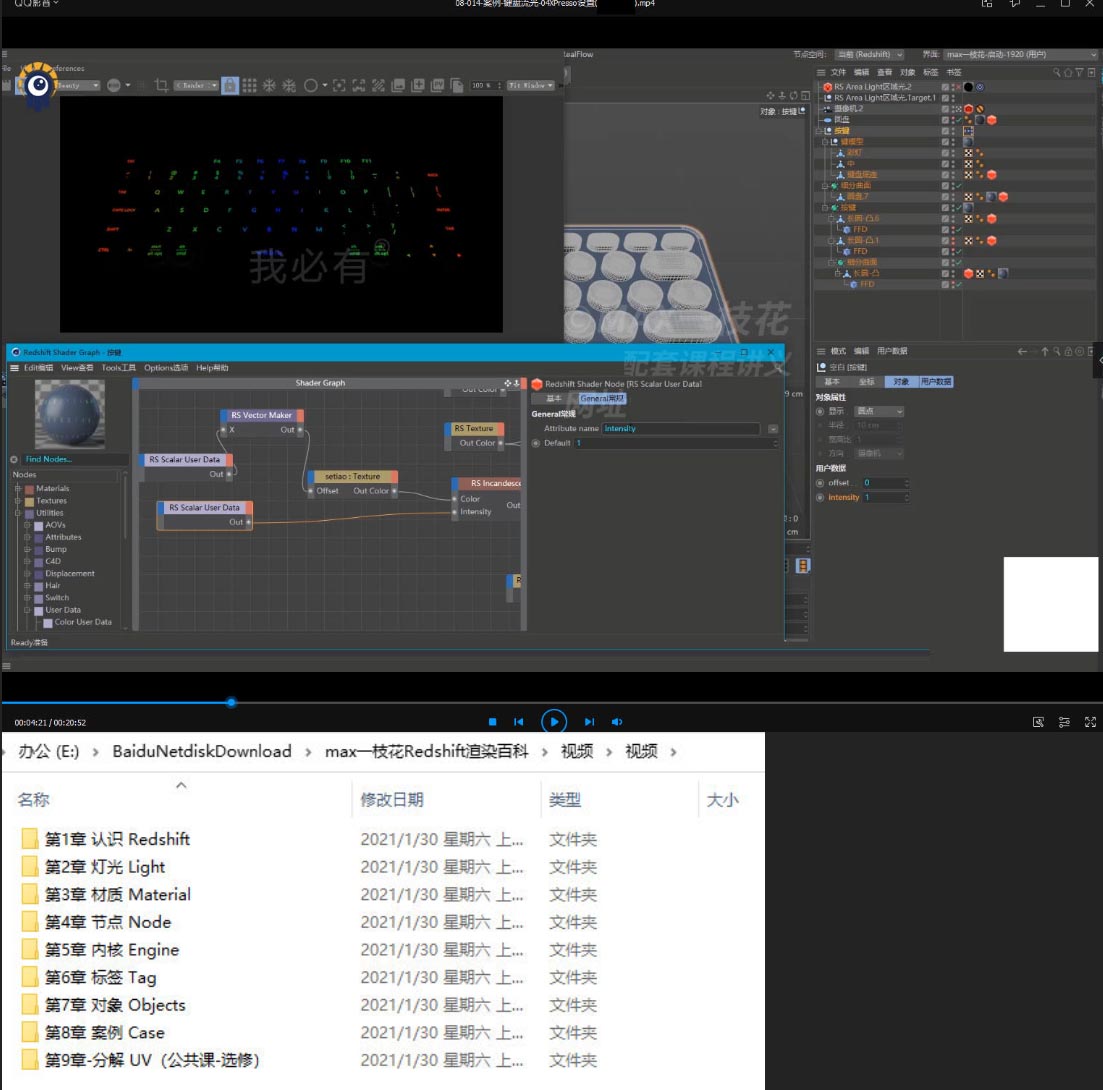Toggle the green enable check on first FFD

click(957, 230)
